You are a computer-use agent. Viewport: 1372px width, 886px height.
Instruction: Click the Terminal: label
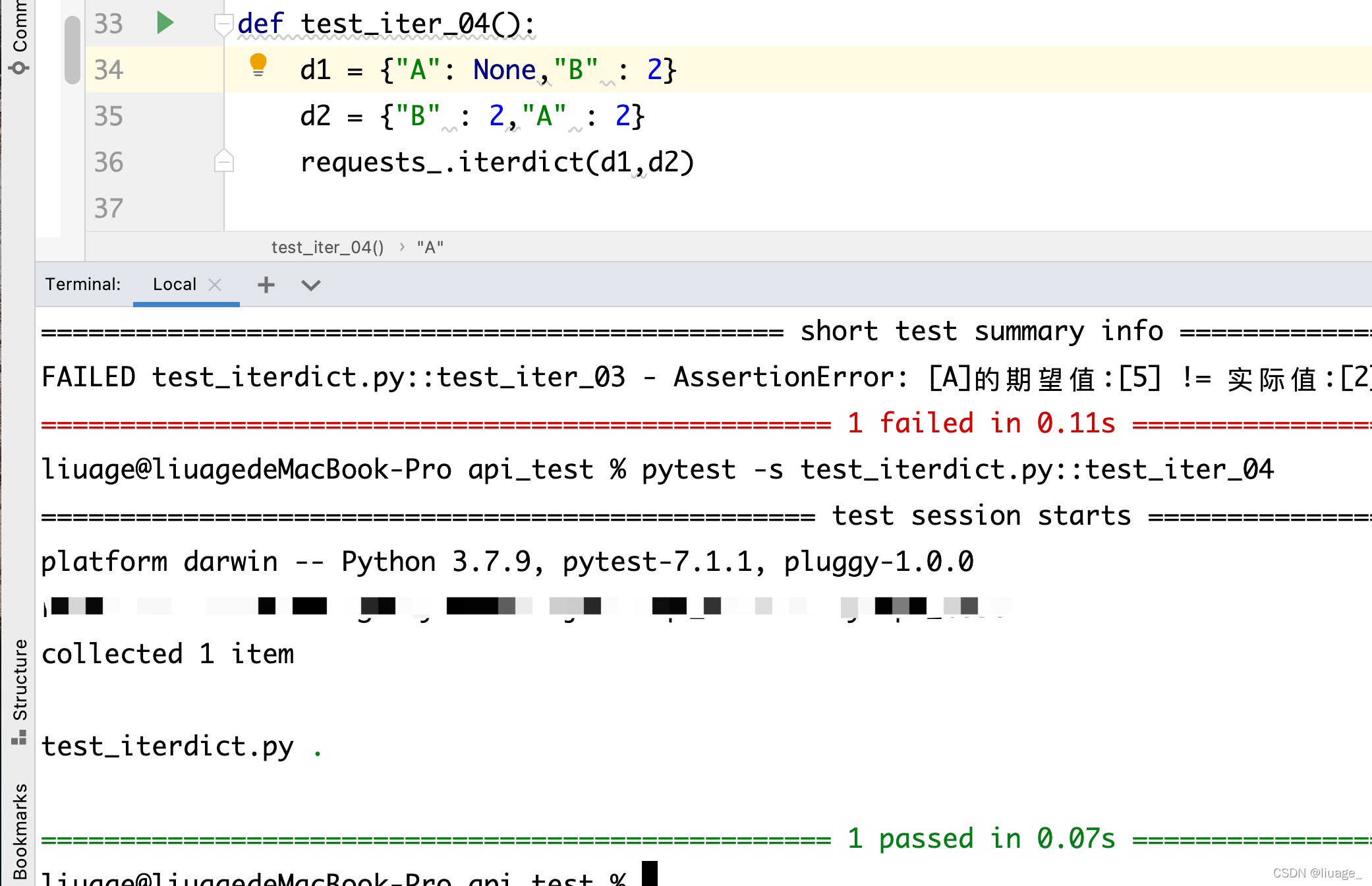(x=83, y=284)
